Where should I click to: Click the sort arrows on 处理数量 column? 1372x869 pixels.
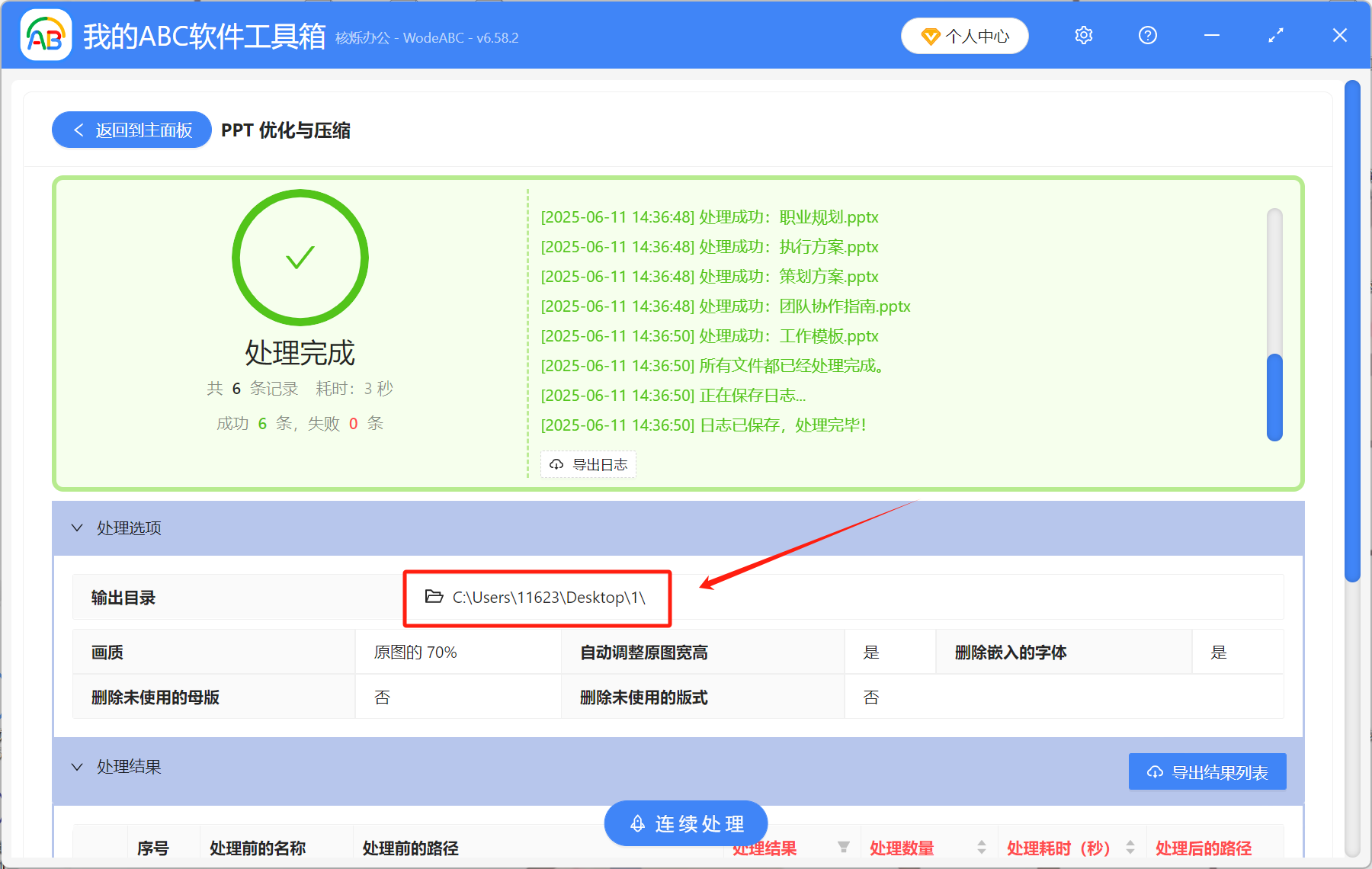pyautogui.click(x=982, y=848)
